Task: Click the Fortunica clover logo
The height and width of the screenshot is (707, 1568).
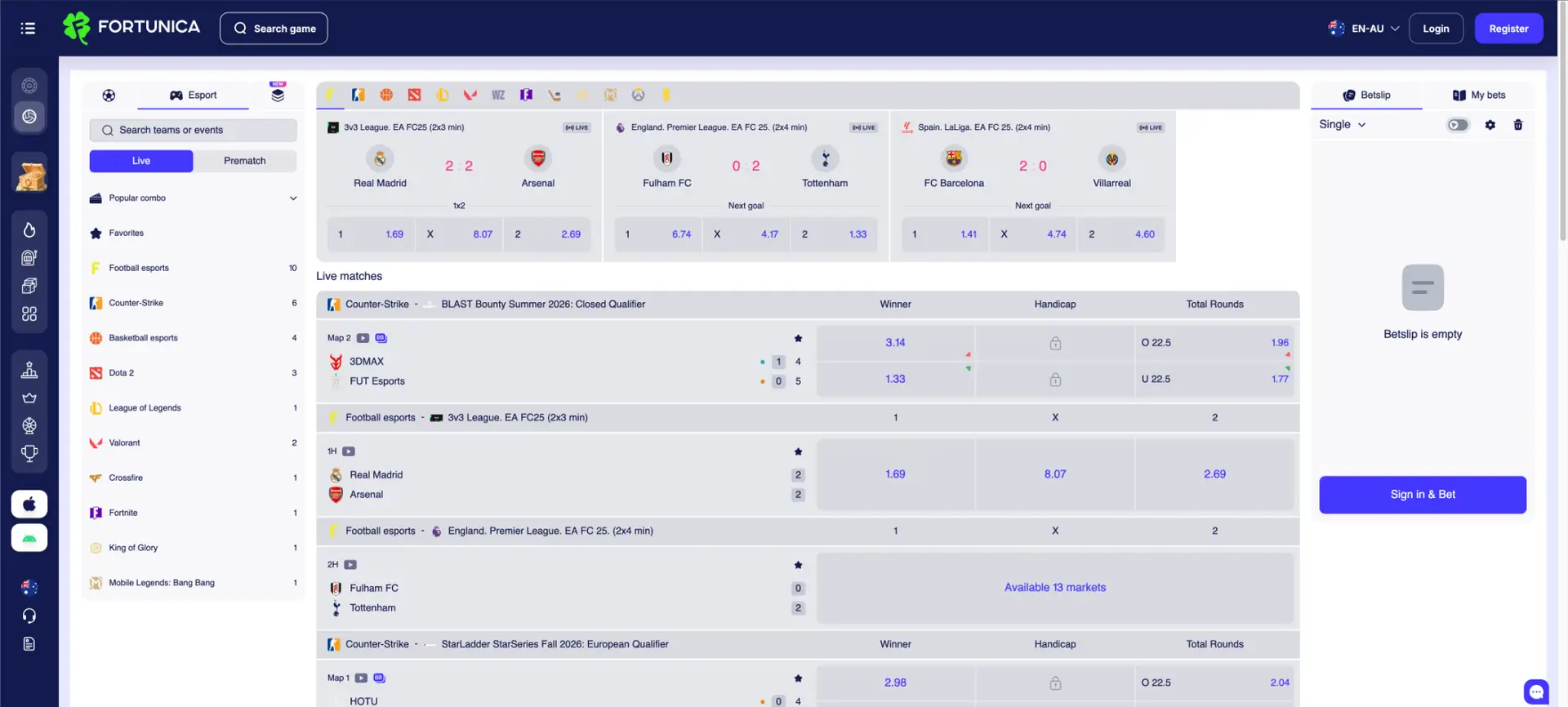Action: pos(77,28)
